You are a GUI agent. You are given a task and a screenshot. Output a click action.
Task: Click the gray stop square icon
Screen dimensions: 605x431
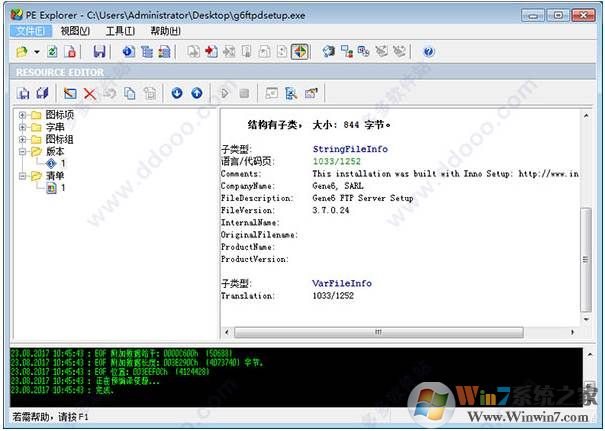[x=244, y=93]
